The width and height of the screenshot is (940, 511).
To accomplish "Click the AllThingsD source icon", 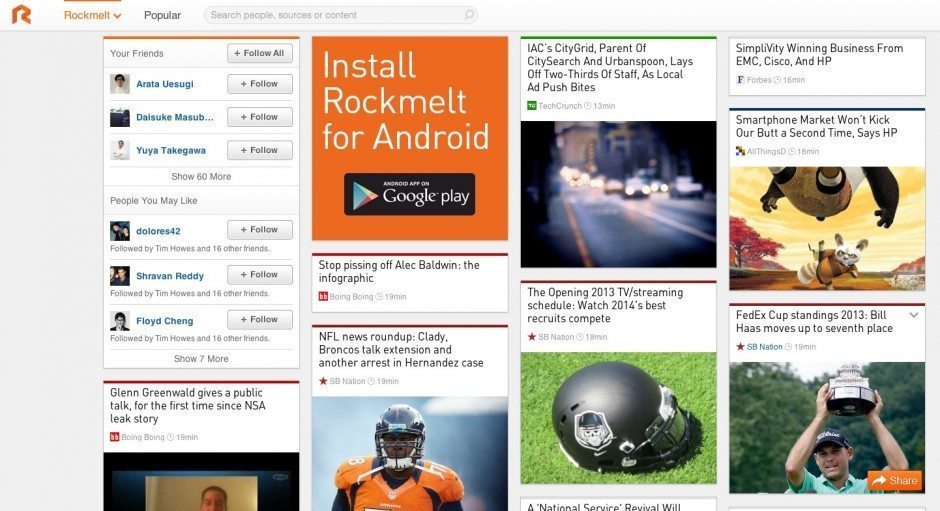I will coord(740,151).
